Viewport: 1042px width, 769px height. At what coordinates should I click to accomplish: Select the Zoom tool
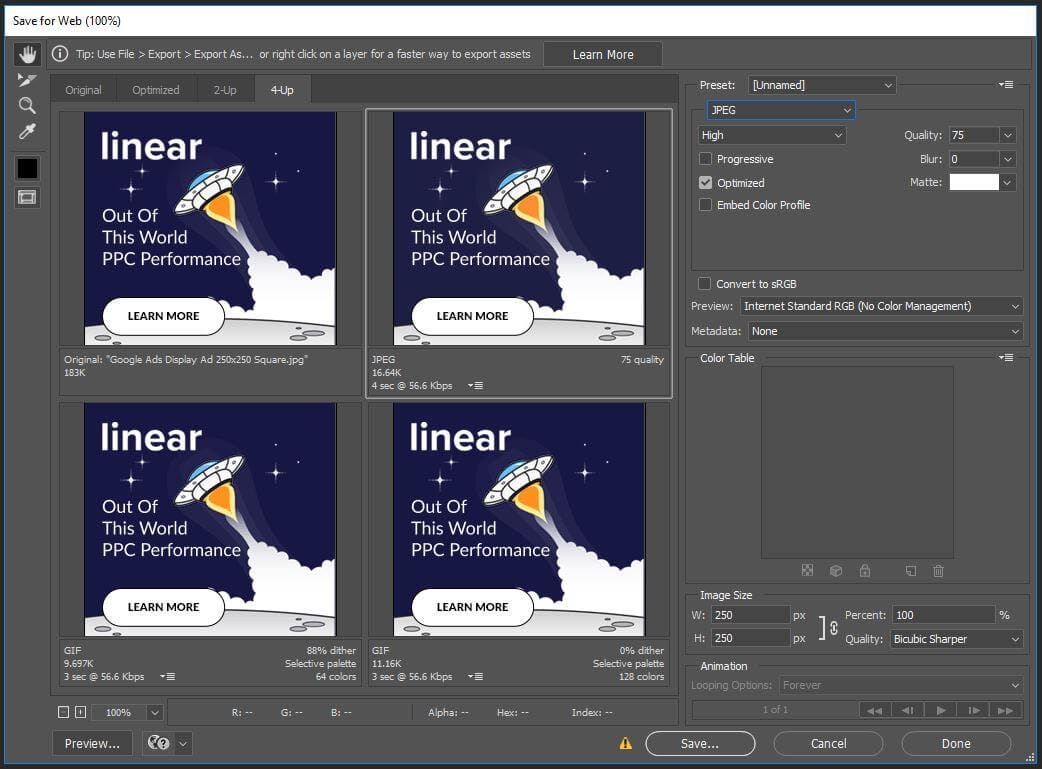(x=27, y=106)
